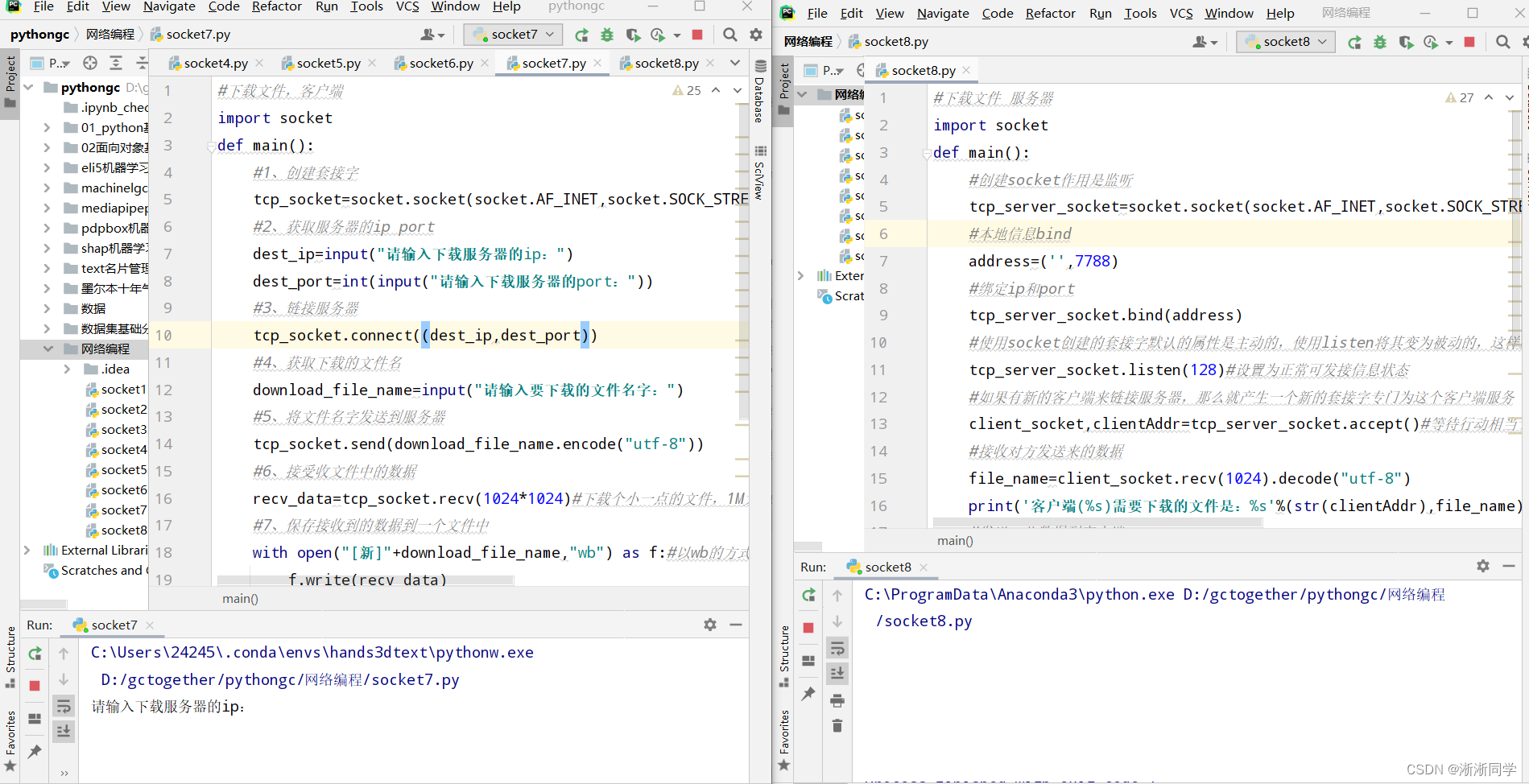Toggle Favorites tool window in right window

(x=784, y=740)
